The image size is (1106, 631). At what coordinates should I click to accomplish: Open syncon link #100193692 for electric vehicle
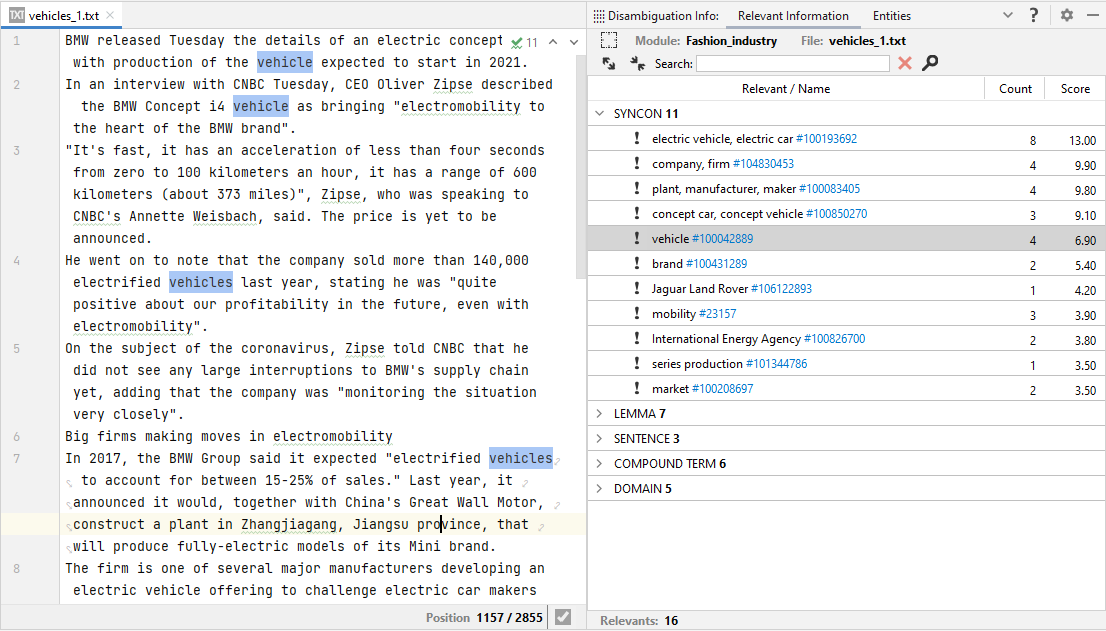click(x=826, y=139)
